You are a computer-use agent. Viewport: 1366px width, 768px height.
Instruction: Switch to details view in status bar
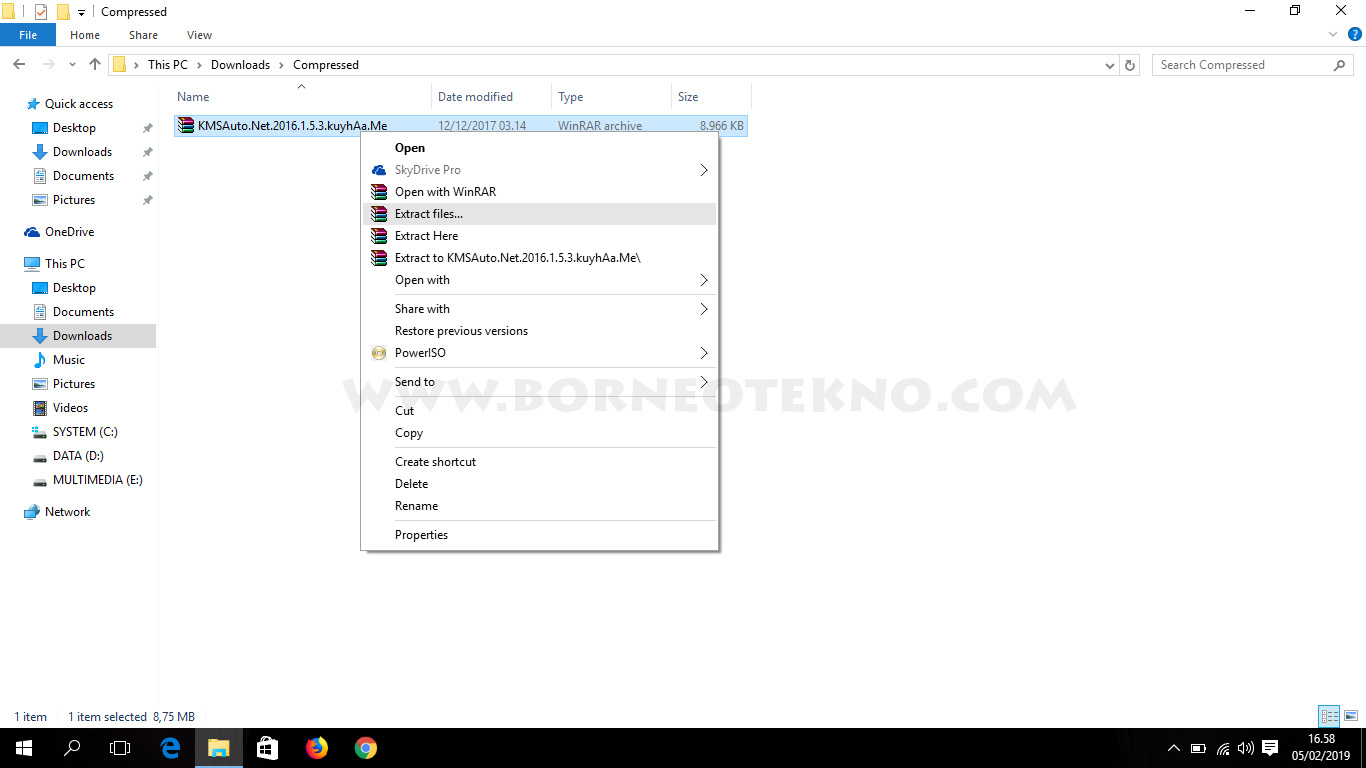1329,716
